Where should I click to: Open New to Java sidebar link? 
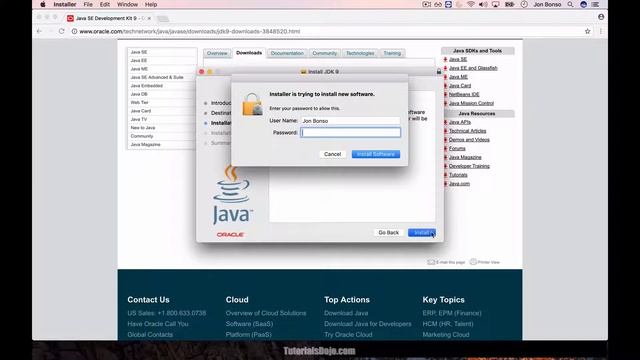coord(143,128)
